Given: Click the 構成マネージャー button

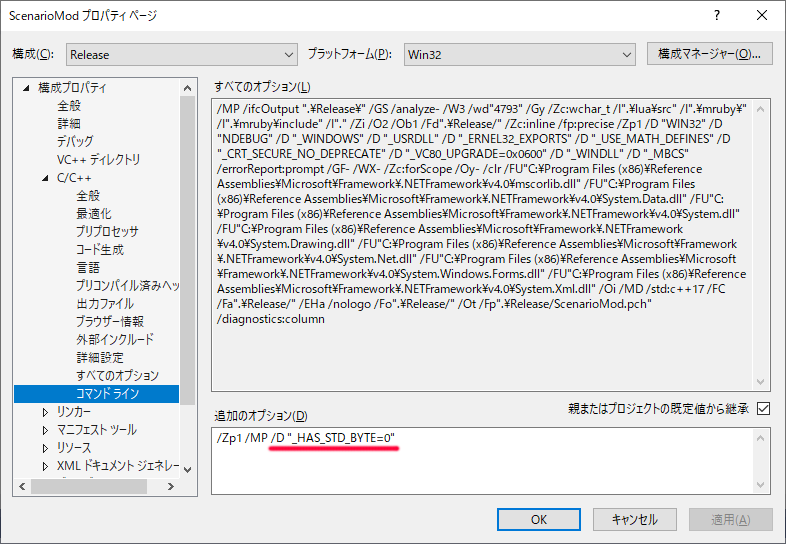Looking at the screenshot, I should tap(709, 53).
